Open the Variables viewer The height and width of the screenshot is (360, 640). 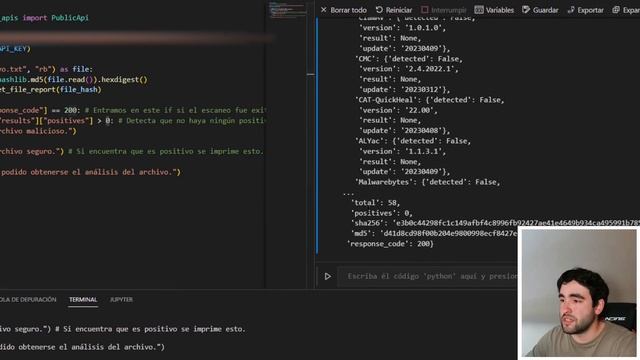pos(494,10)
